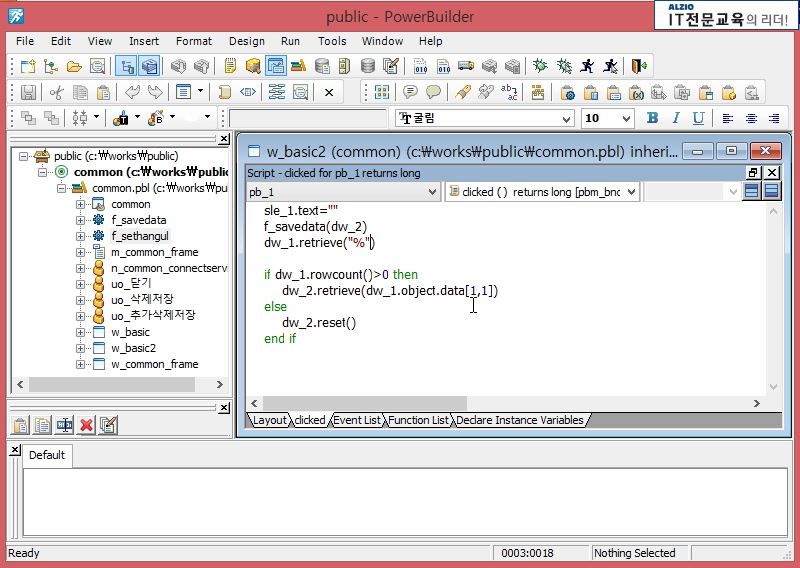The image size is (800, 568).
Task: Select center text alignment
Action: 751,118
